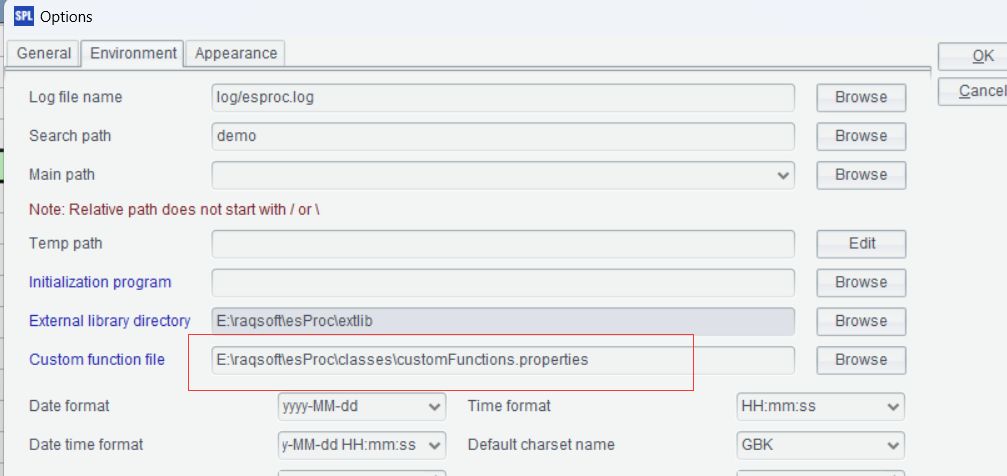The image size is (1007, 476).
Task: Open the Date time format dropdown
Action: (435, 444)
